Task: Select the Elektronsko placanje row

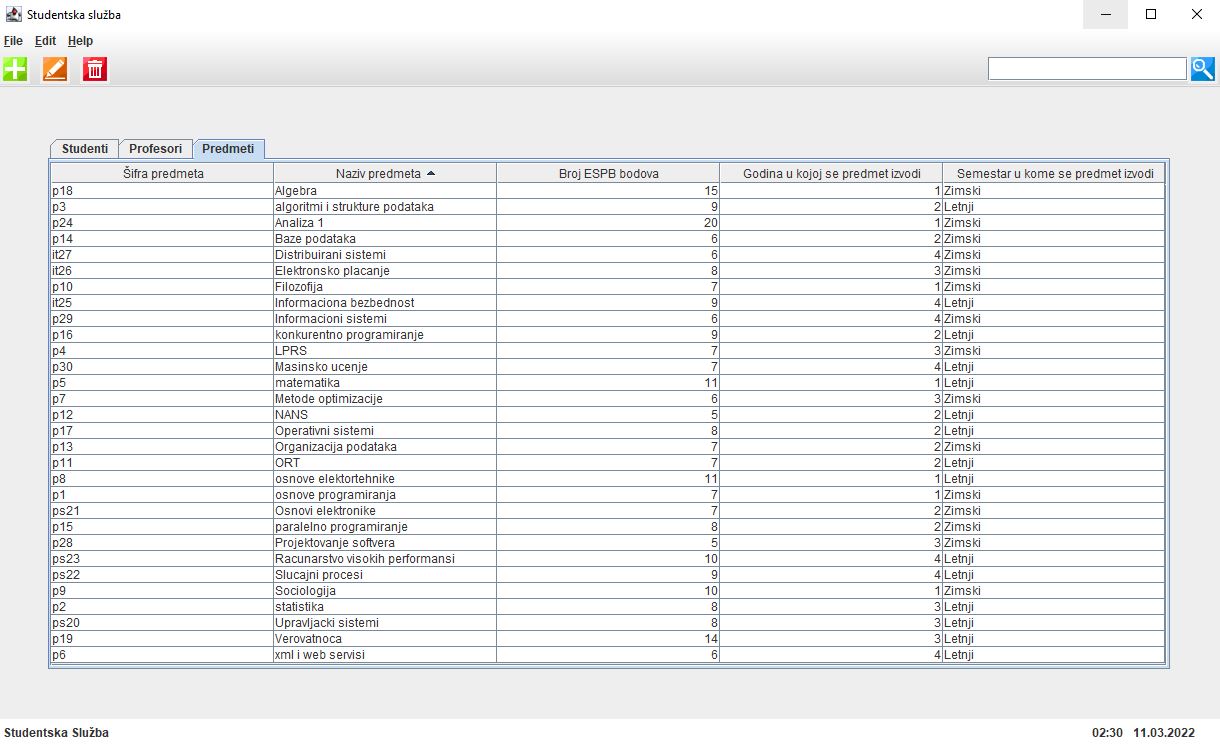Action: click(x=608, y=271)
